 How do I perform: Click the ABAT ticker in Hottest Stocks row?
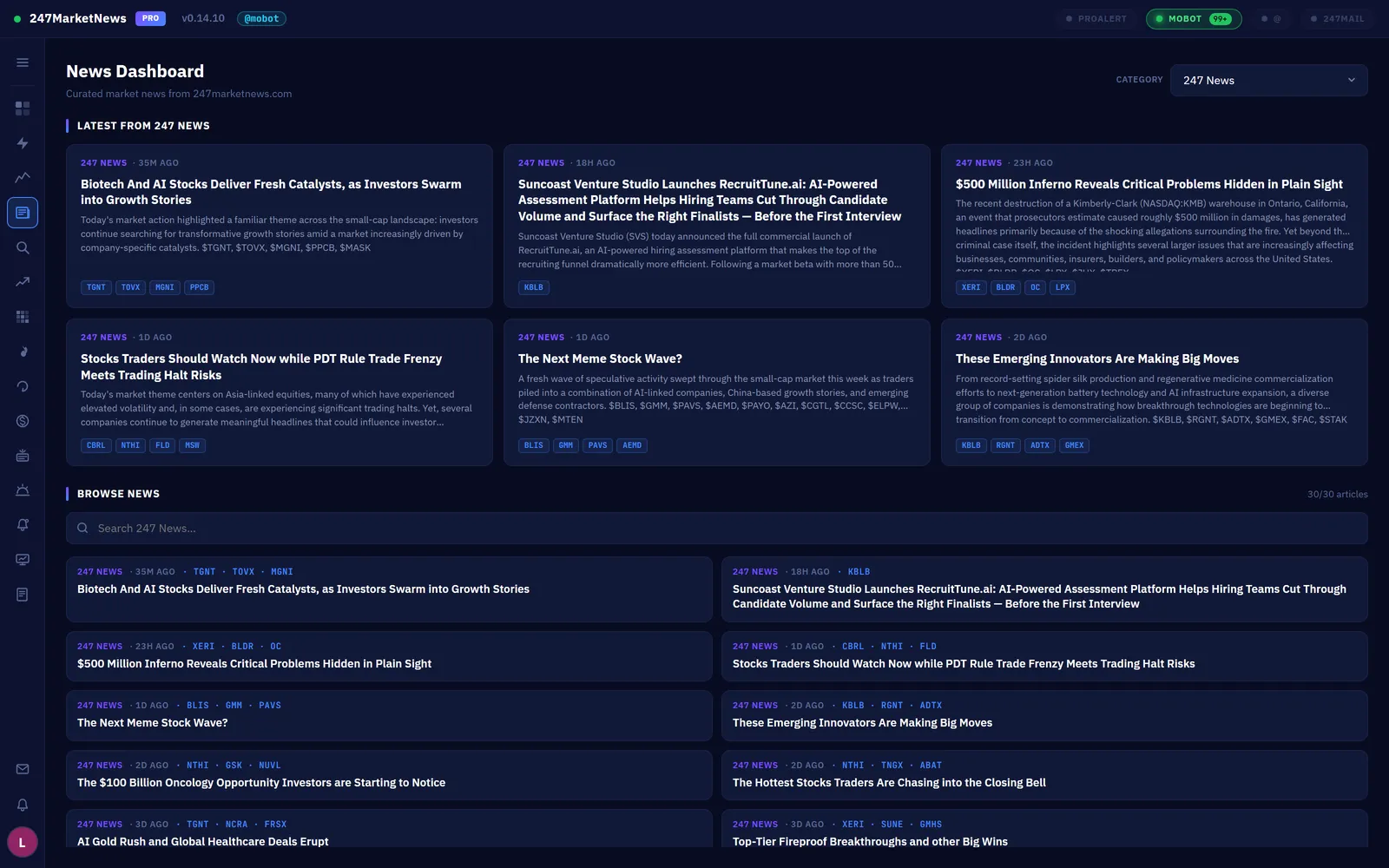tap(931, 766)
